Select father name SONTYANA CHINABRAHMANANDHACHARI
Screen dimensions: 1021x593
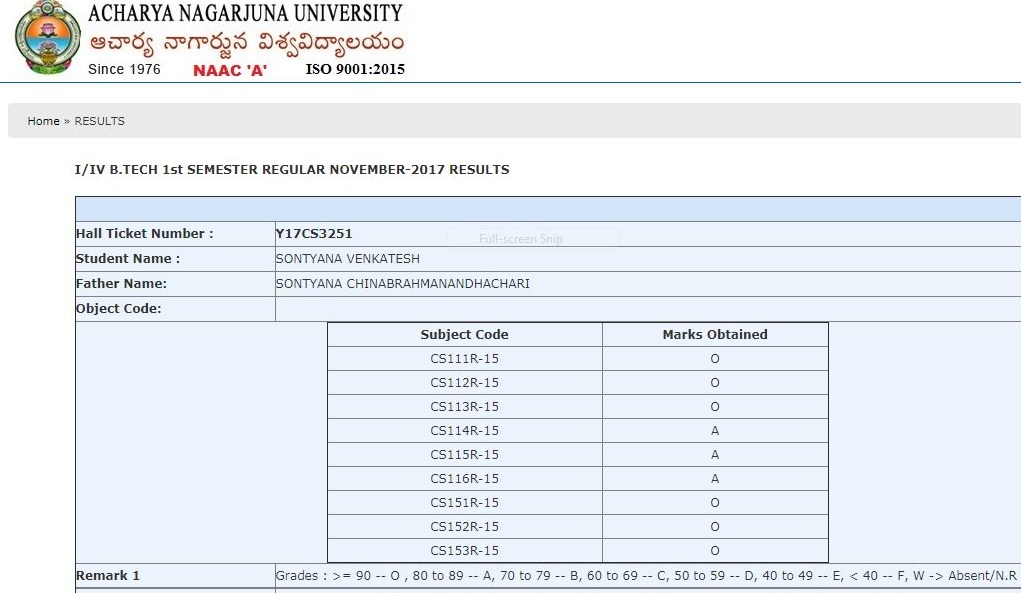point(402,284)
